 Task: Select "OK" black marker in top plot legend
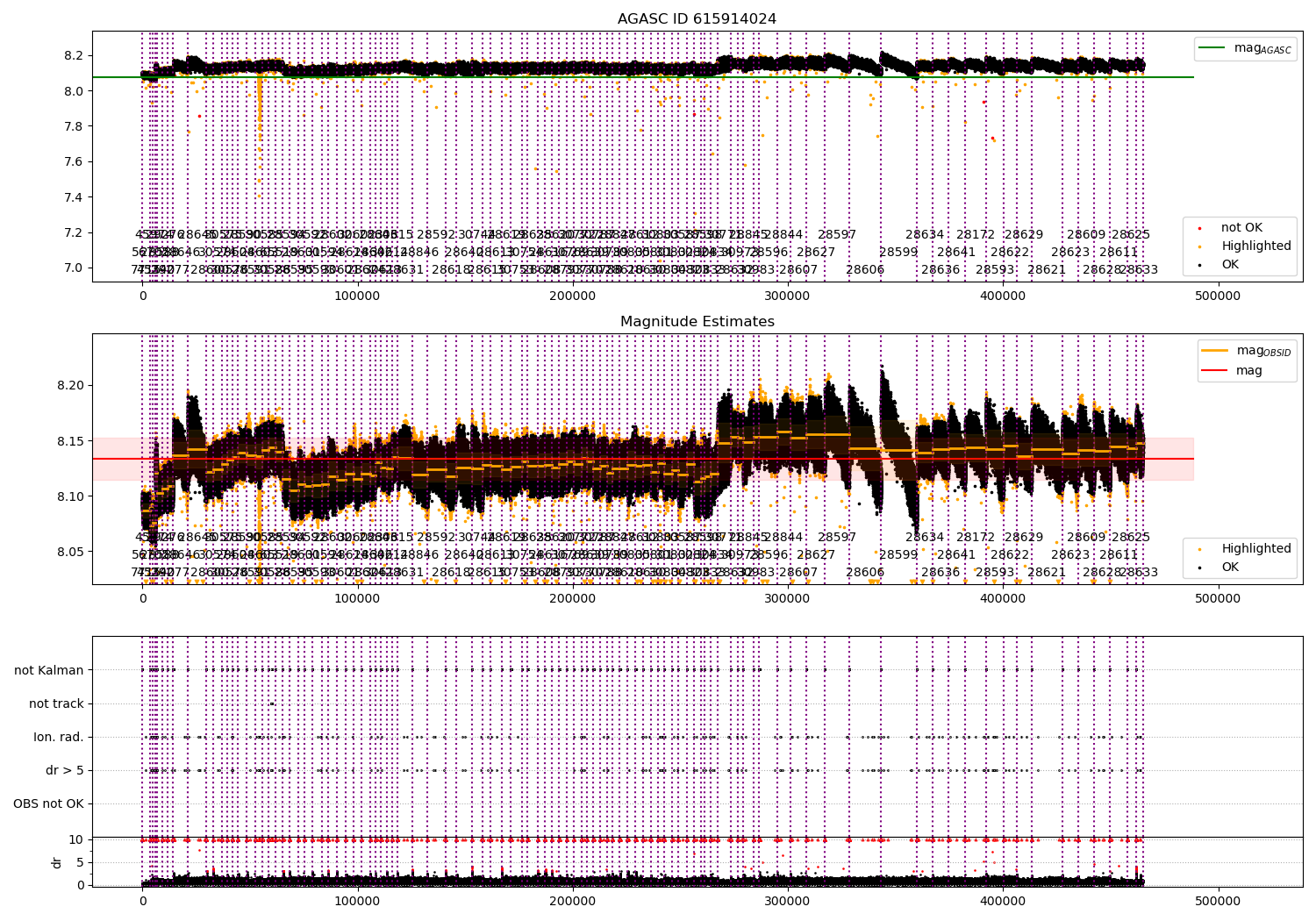pyautogui.click(x=1200, y=265)
